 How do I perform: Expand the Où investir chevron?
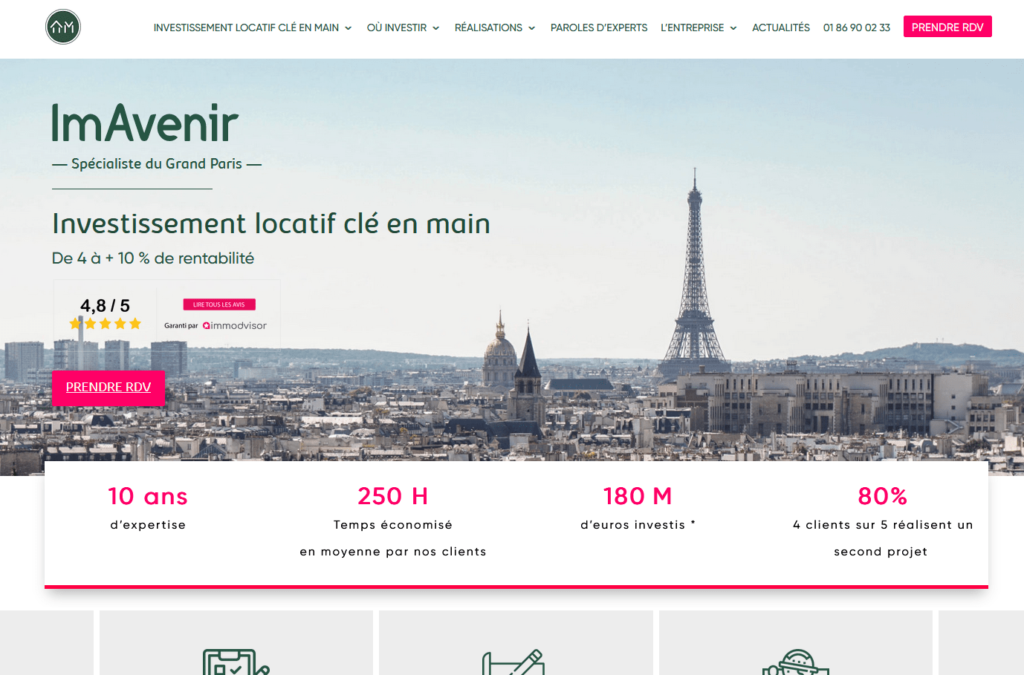point(436,28)
